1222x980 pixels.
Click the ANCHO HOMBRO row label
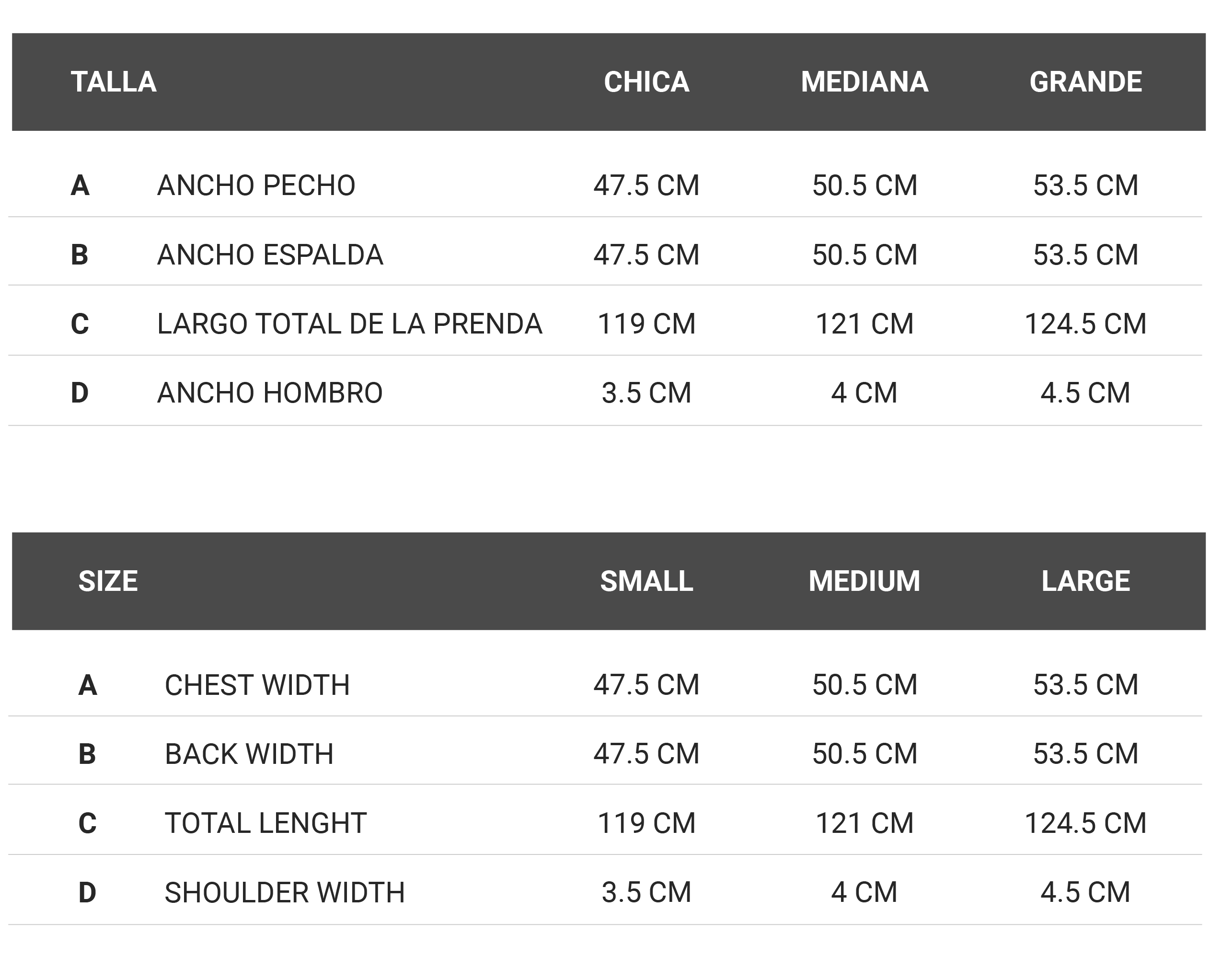(270, 393)
